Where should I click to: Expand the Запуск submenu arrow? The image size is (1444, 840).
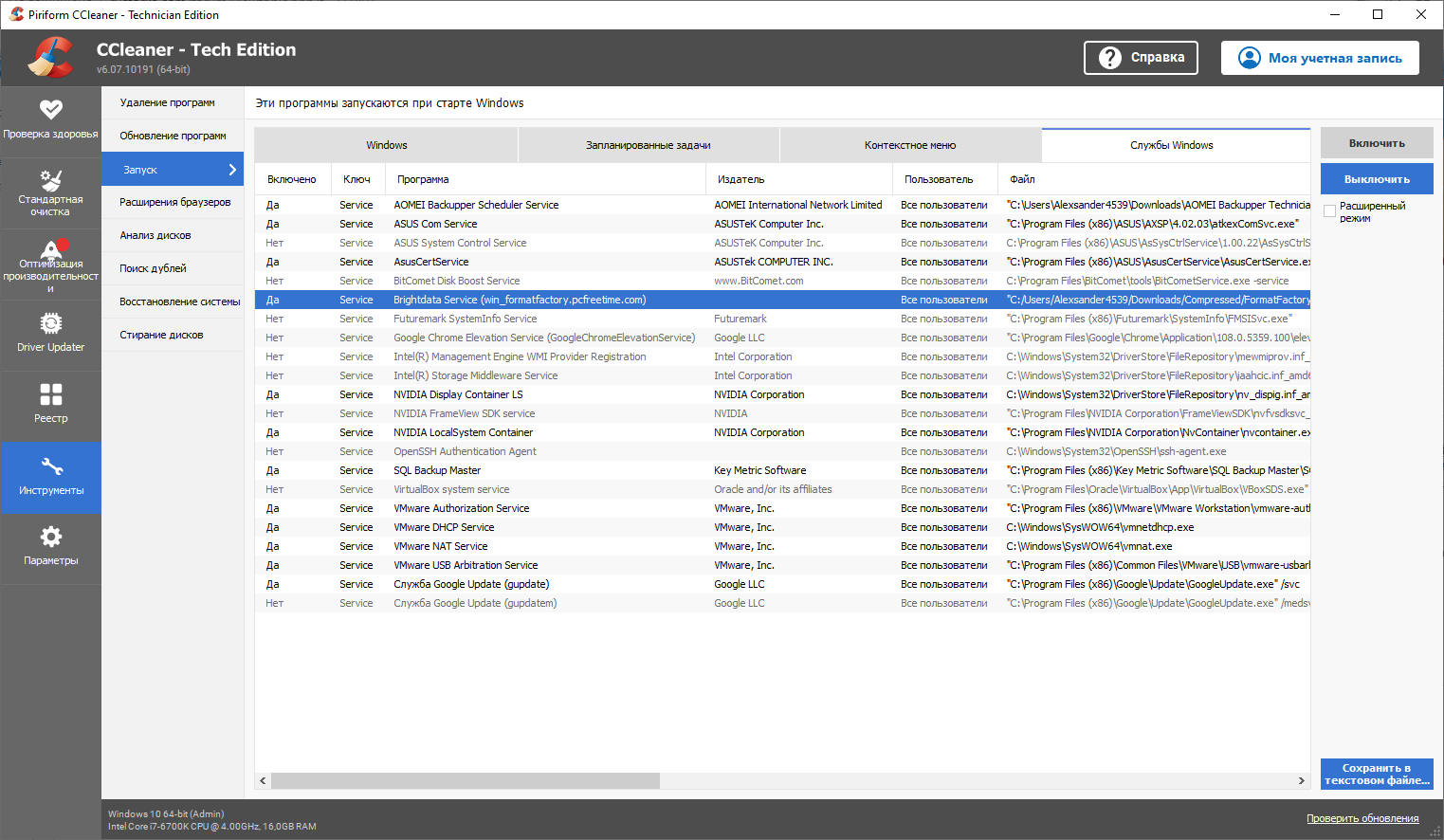pyautogui.click(x=232, y=170)
